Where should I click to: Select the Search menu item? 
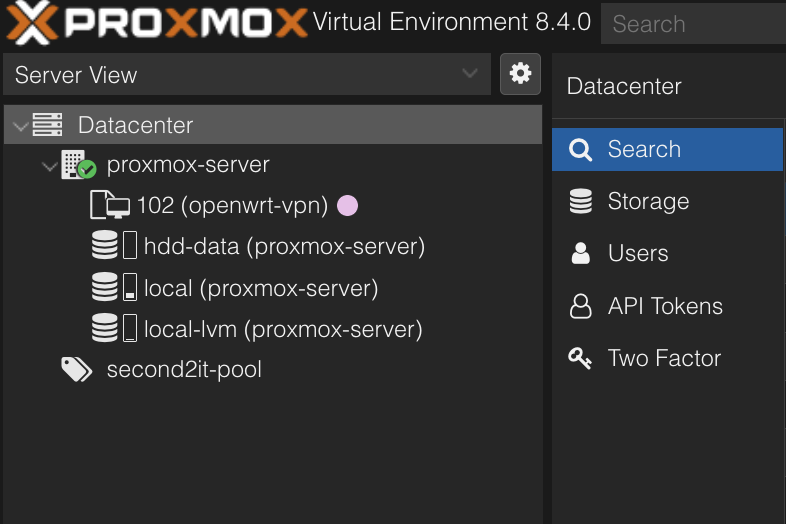pos(644,150)
